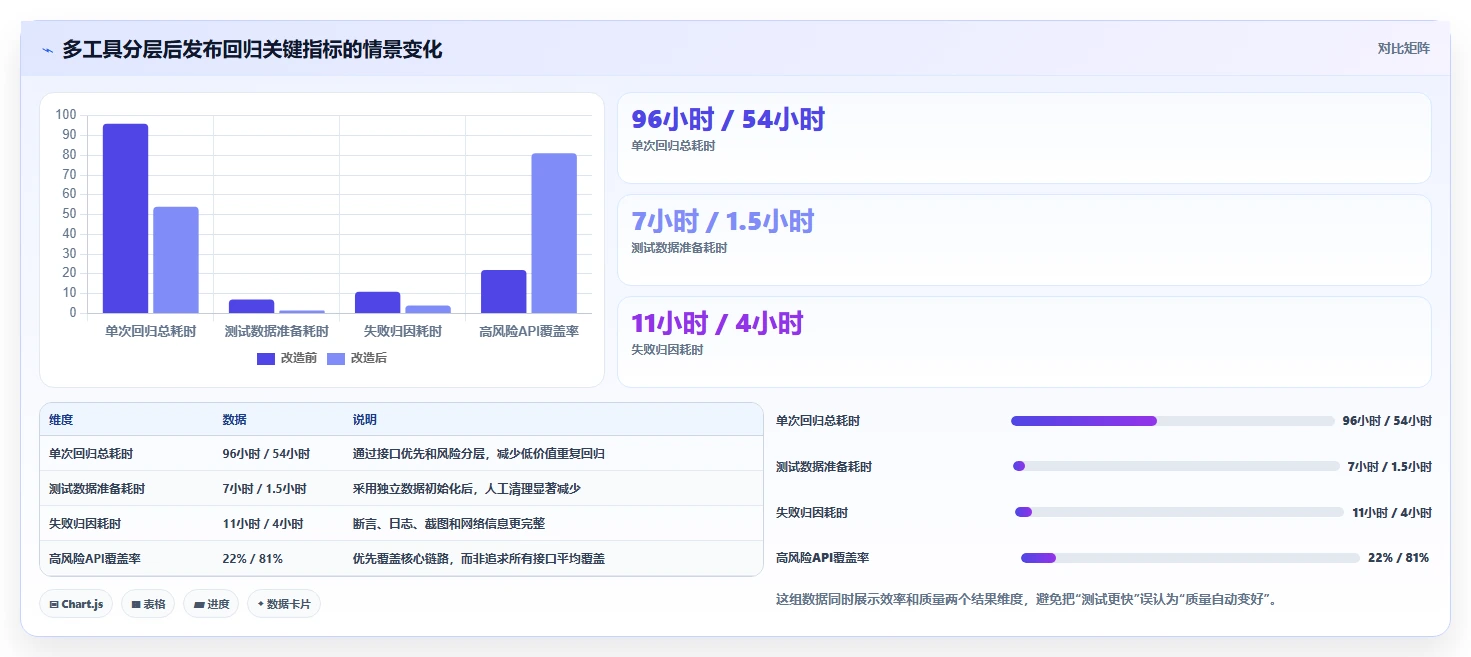Click the 测试数据准备耗时 progress bar

[1176, 466]
